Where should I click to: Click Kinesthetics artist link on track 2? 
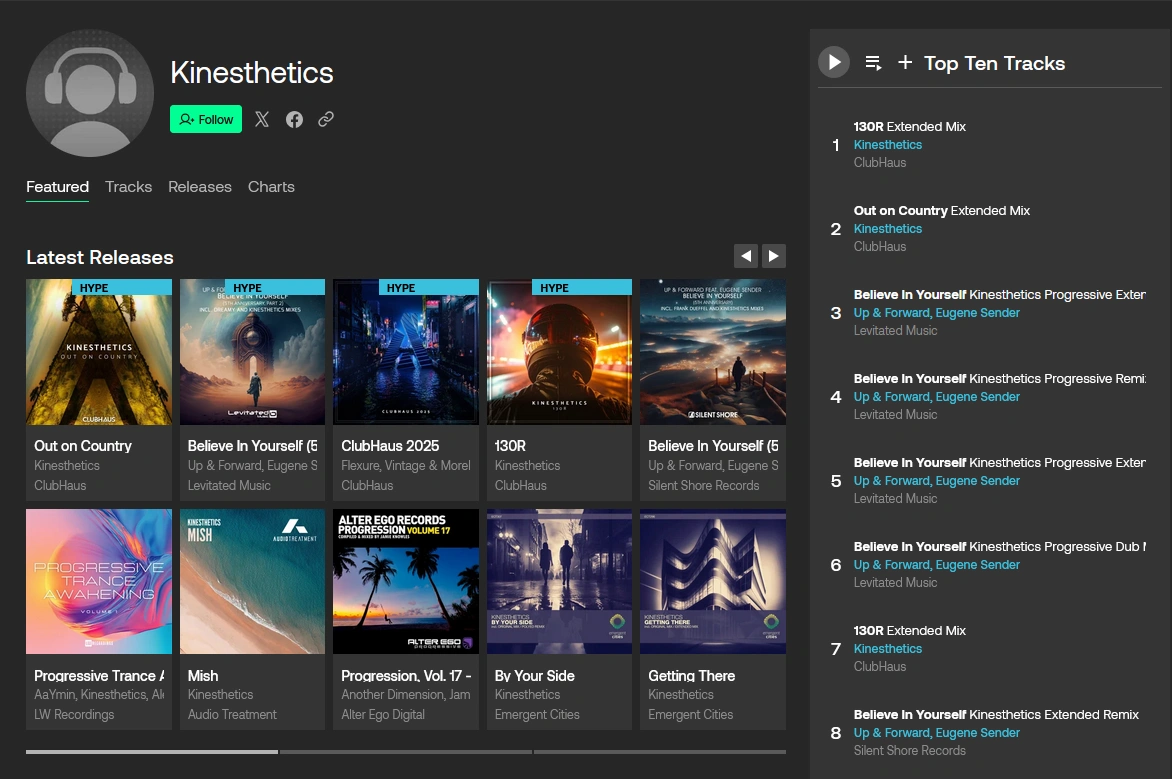point(888,229)
